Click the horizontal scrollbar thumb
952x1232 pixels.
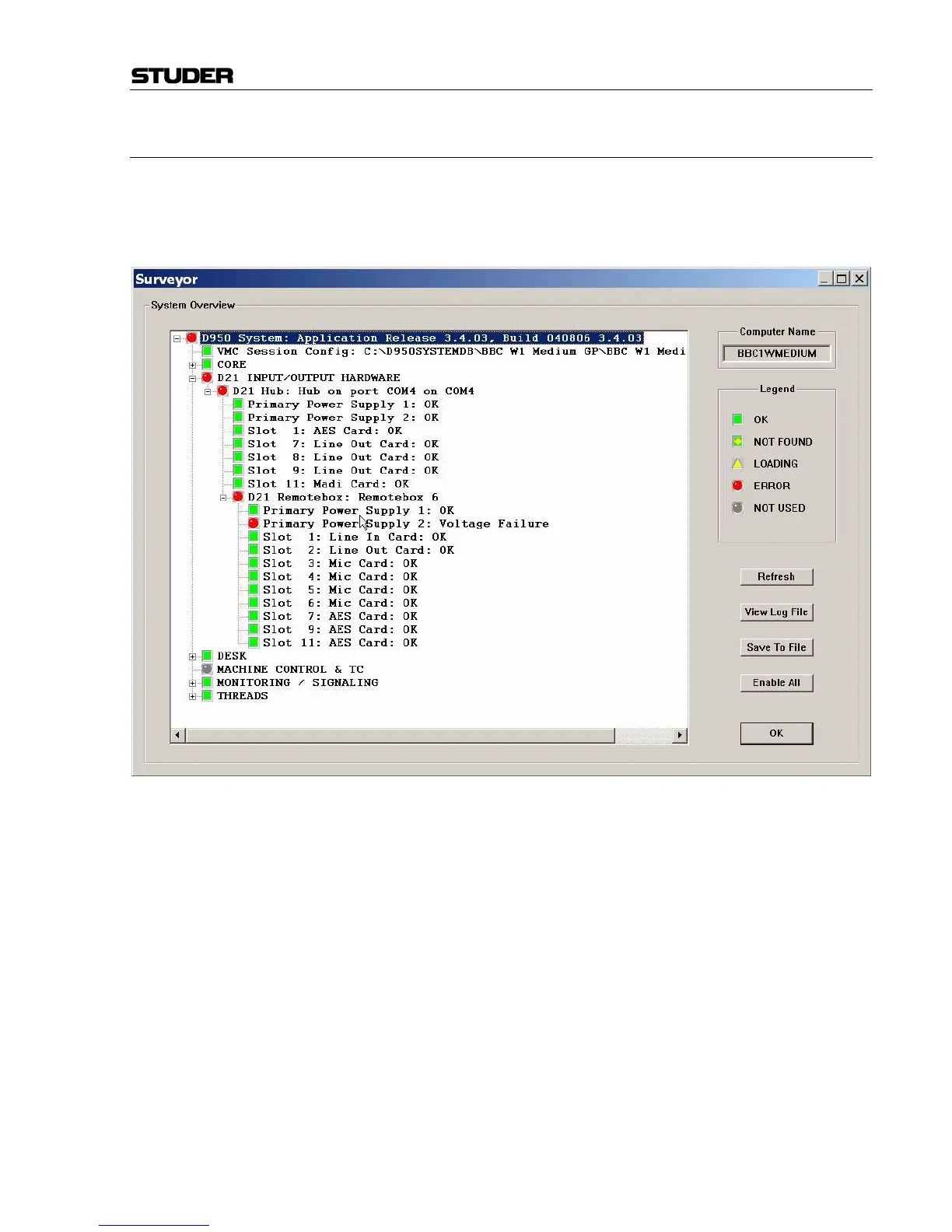click(401, 735)
